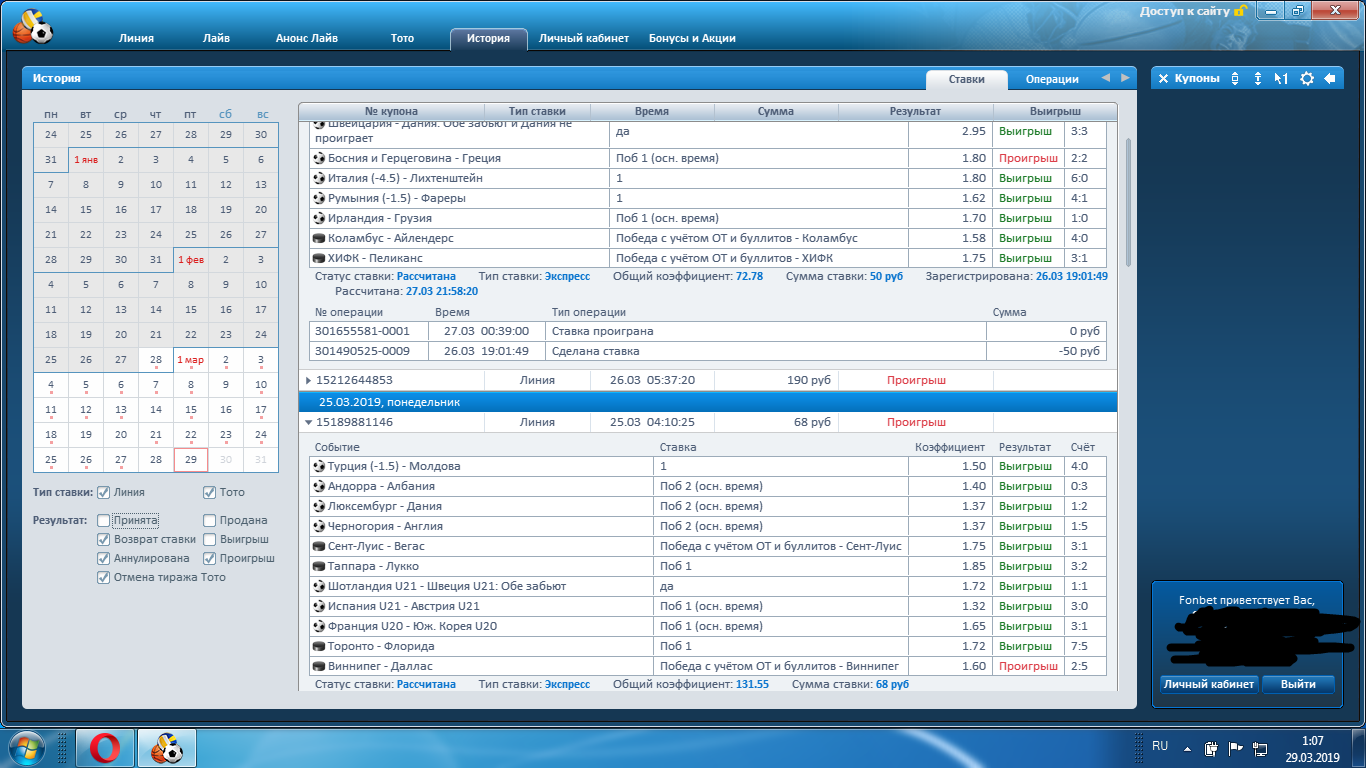Click the bet history vertical scrollbar

[x=1130, y=200]
